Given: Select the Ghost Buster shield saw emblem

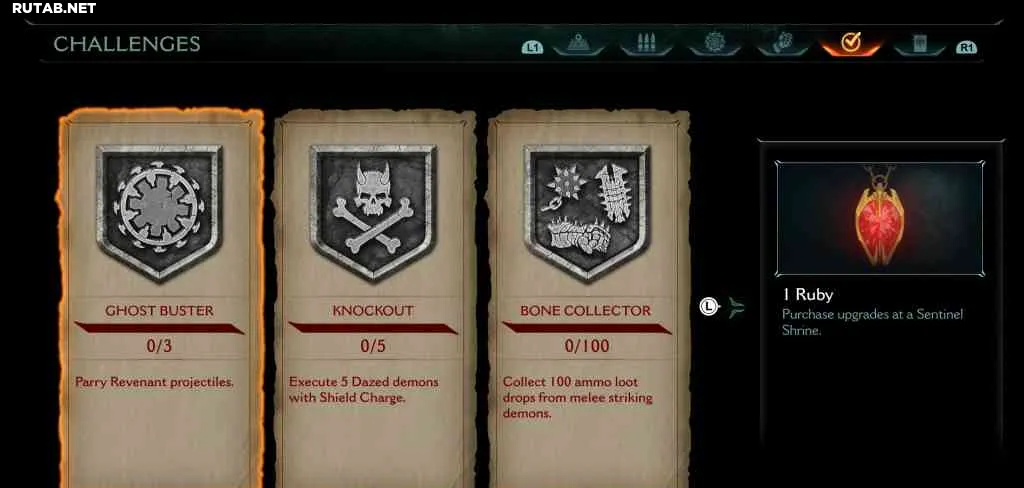Looking at the screenshot, I should click(x=159, y=210).
